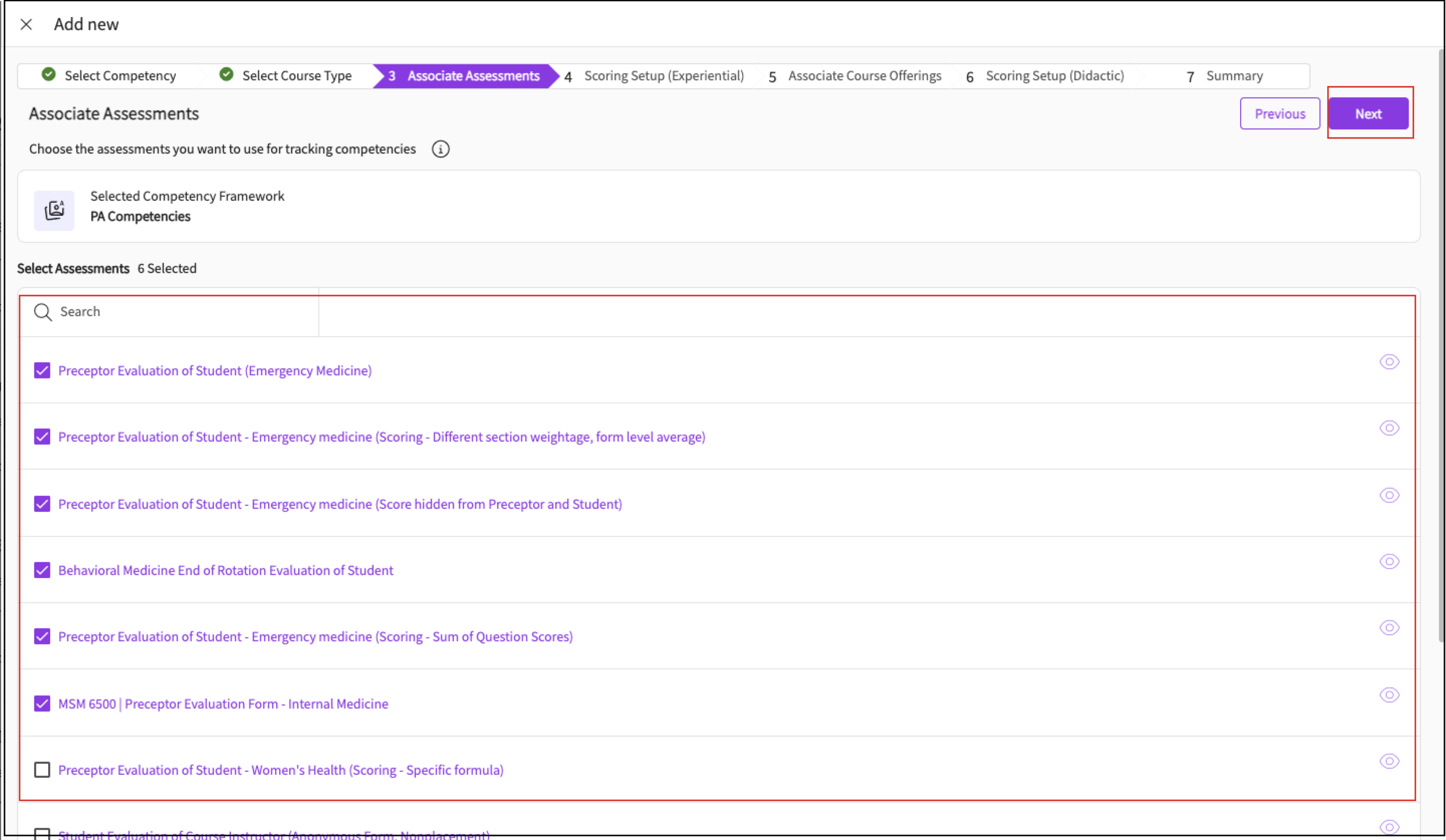Image resolution: width=1446 pixels, height=840 pixels.
Task: Uncheck Behavioral Medicine End of Rotation Evaluation
Action: pyautogui.click(x=42, y=570)
